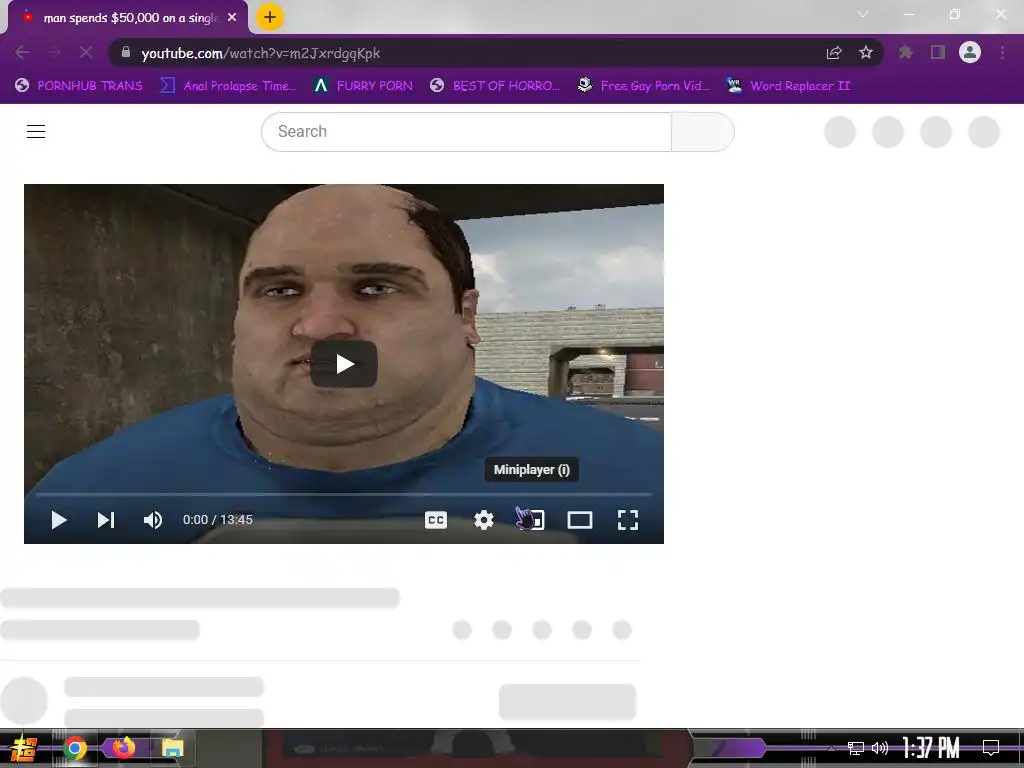Screen dimensions: 1024x768
Task: Open the Chrome profile avatar menu
Action: (x=970, y=52)
